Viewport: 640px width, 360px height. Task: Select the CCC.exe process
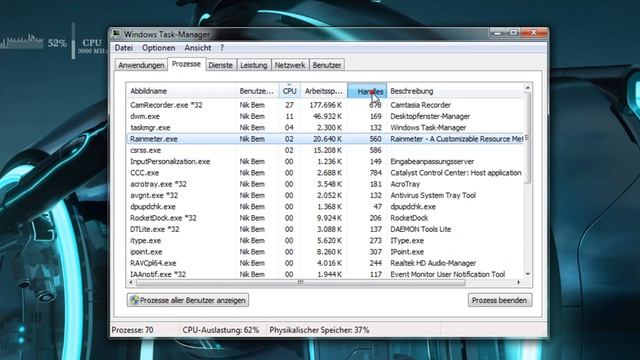[x=325, y=173]
